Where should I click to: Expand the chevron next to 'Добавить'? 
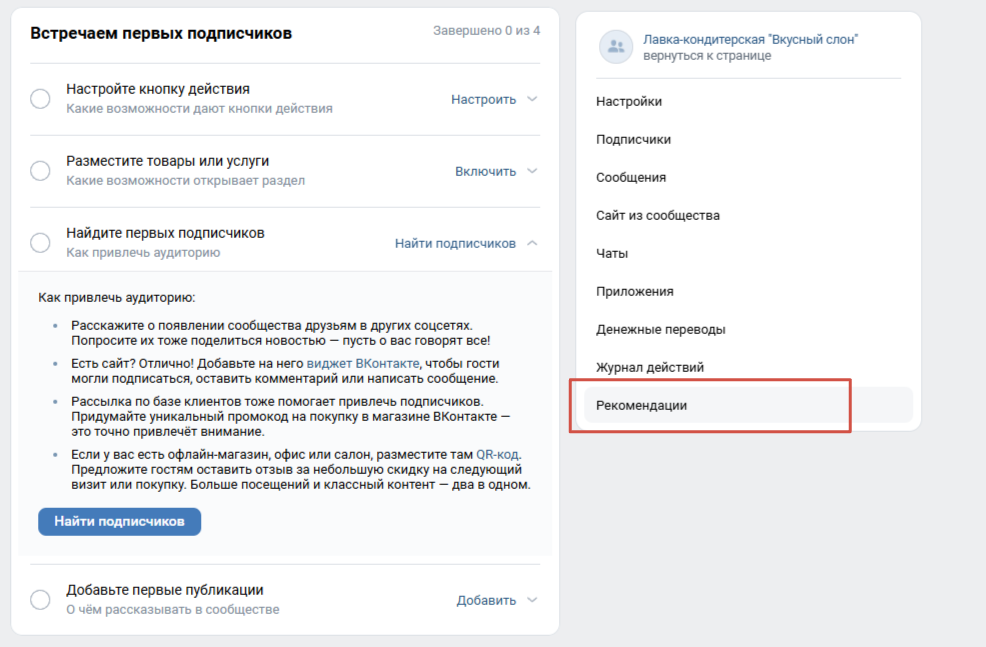click(532, 600)
